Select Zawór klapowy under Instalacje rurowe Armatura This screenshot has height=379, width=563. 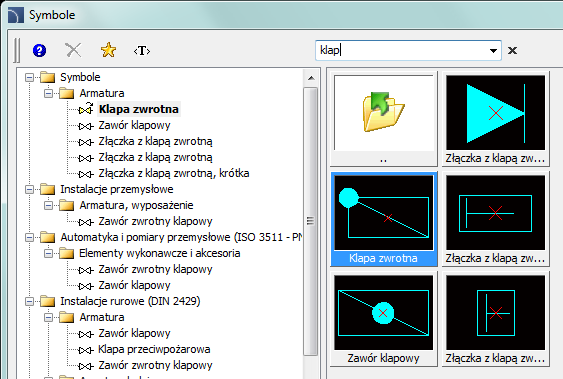pos(134,333)
